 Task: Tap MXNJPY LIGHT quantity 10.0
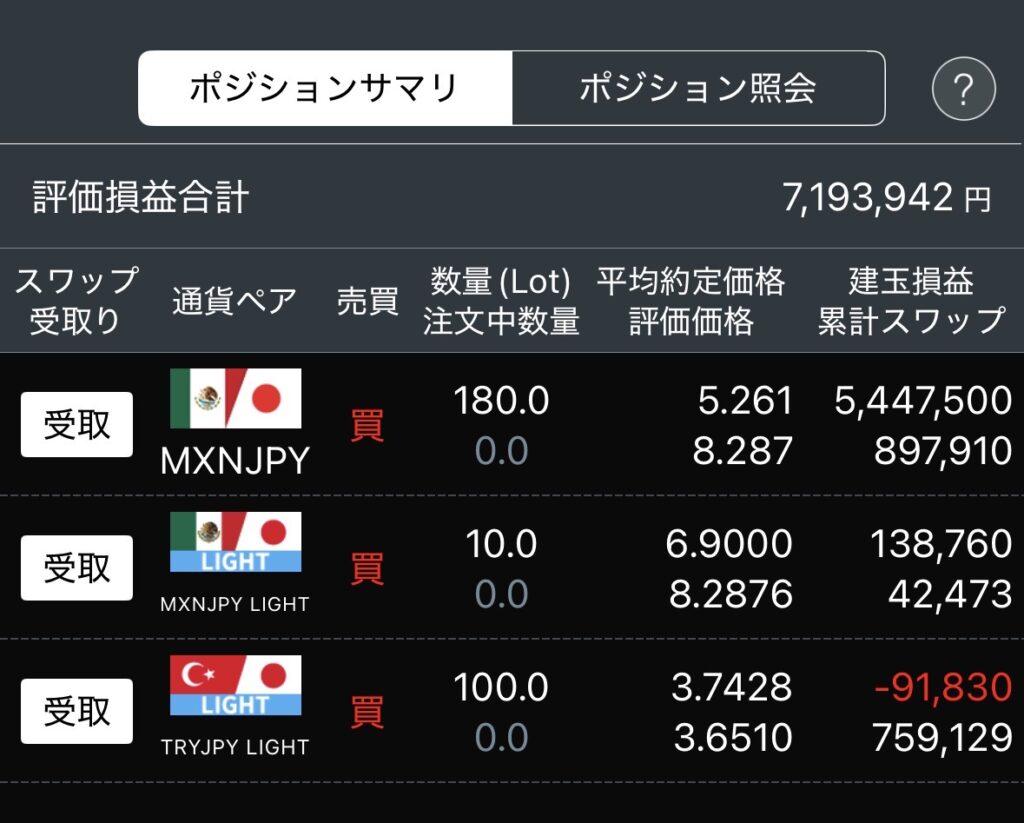coord(501,544)
